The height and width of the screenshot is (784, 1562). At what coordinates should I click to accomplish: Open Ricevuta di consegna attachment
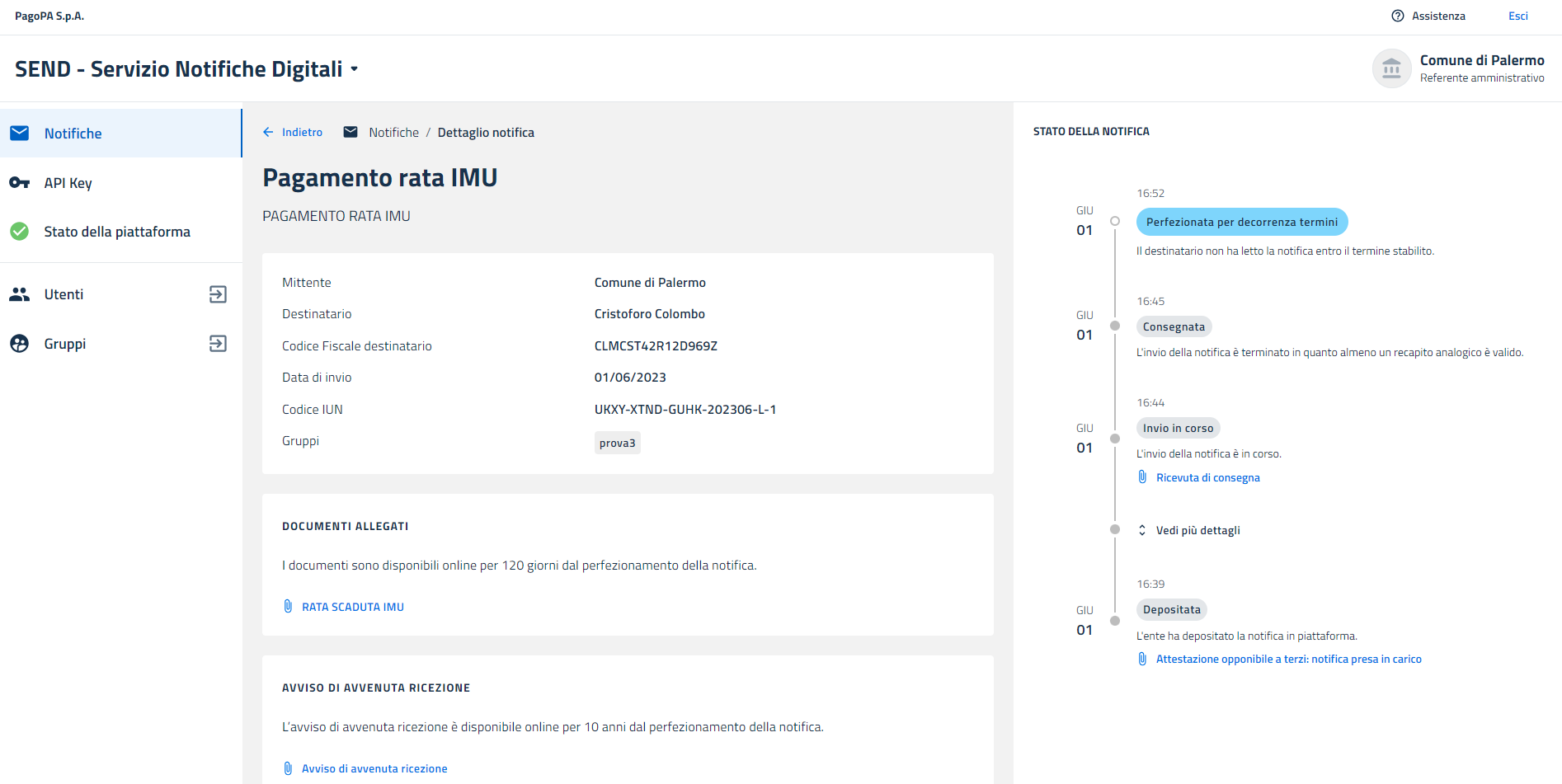1207,478
